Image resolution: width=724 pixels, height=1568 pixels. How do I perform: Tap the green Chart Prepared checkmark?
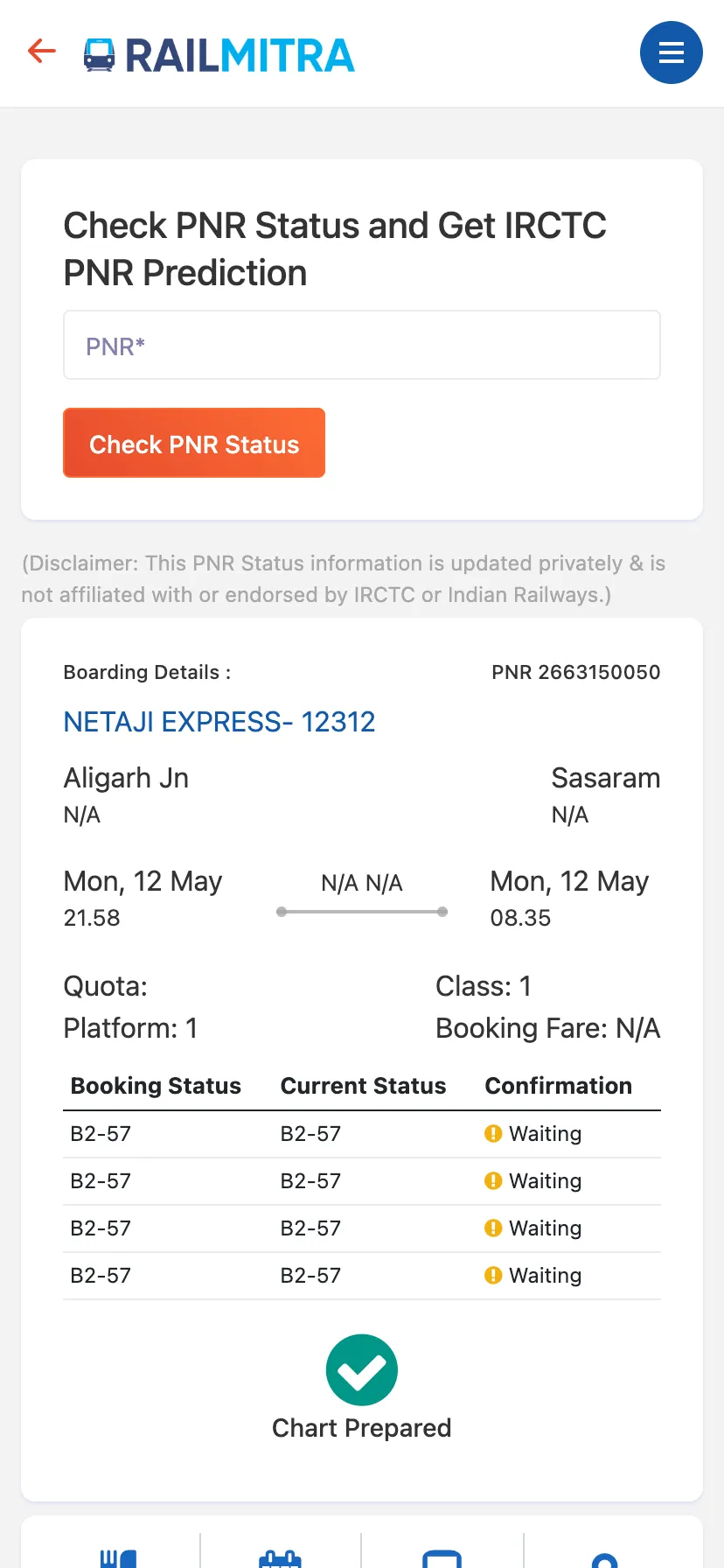click(362, 1370)
